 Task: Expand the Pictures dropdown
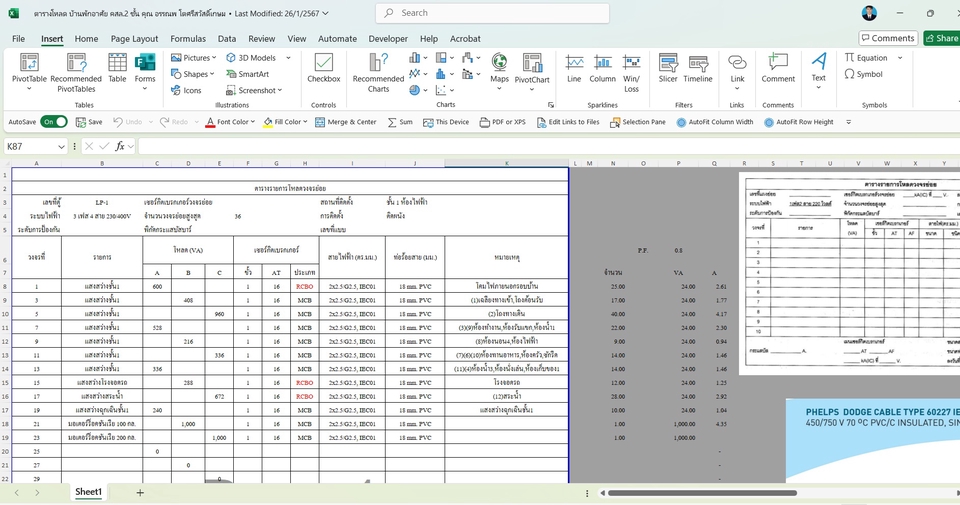214,58
